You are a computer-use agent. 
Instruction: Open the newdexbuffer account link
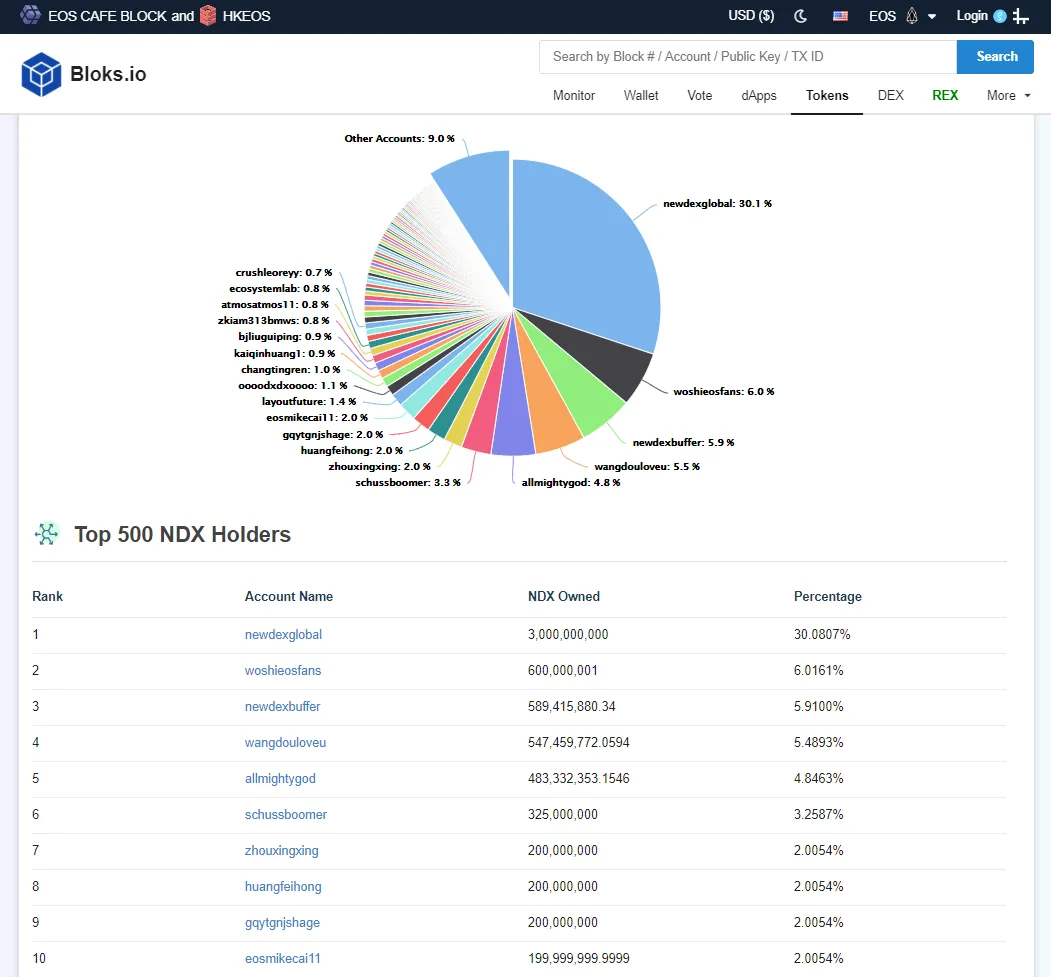[x=282, y=706]
